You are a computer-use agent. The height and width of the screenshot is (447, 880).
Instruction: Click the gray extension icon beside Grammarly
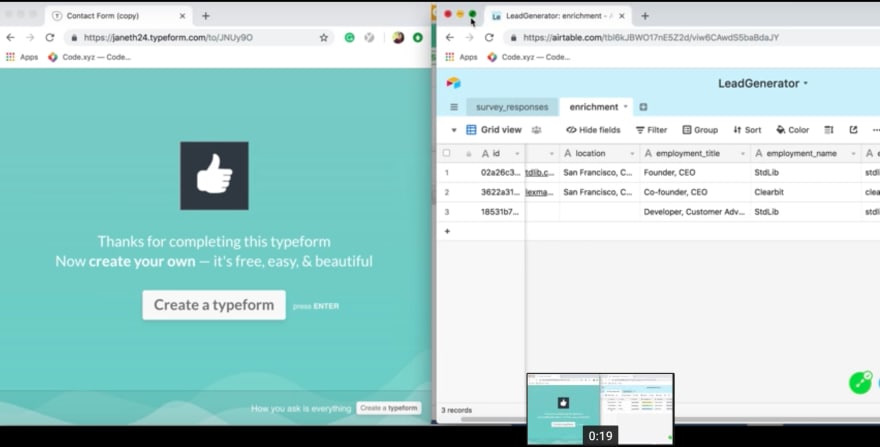point(369,38)
